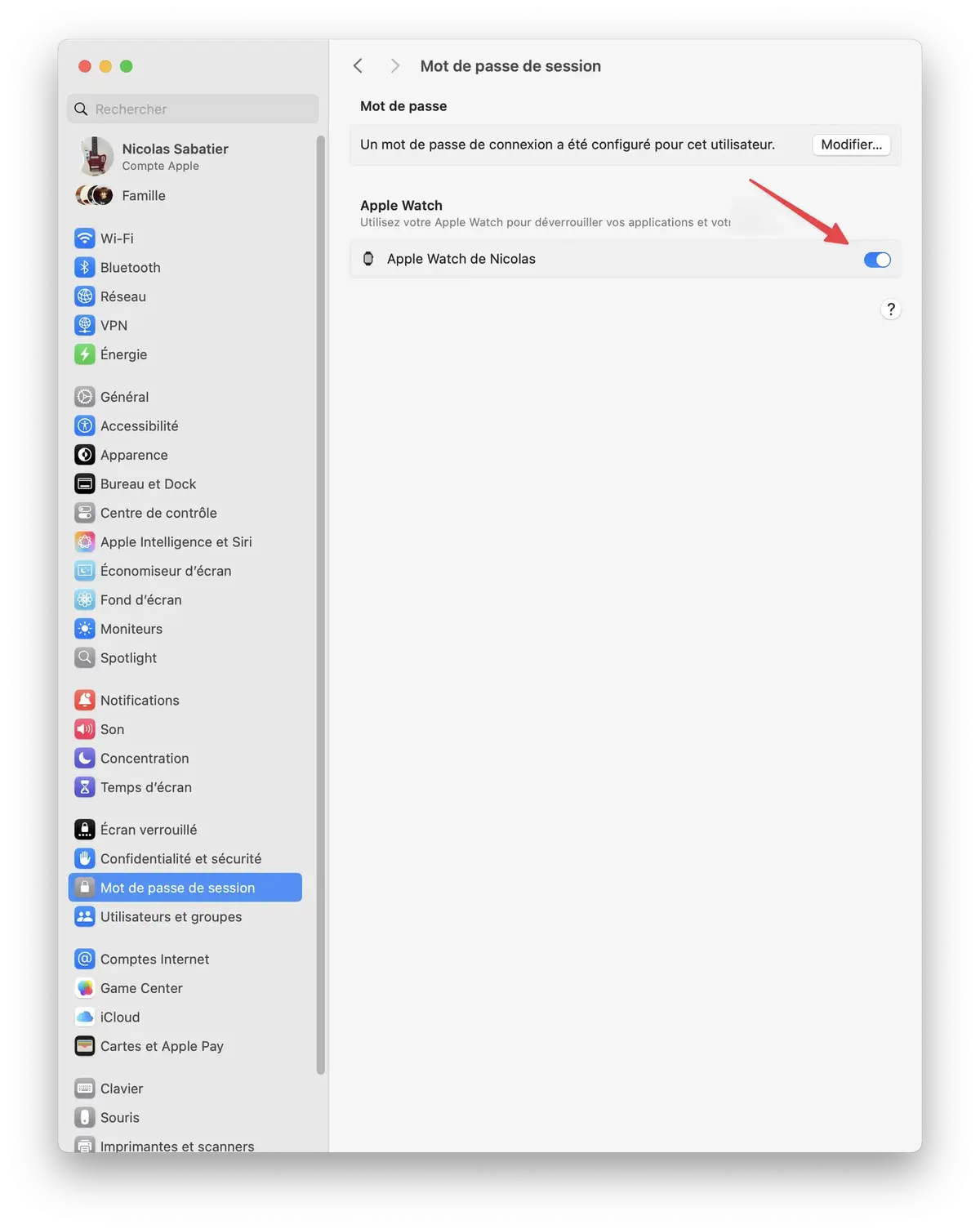Image resolution: width=980 pixels, height=1229 pixels.
Task: Open the VPN settings section
Action: [114, 325]
